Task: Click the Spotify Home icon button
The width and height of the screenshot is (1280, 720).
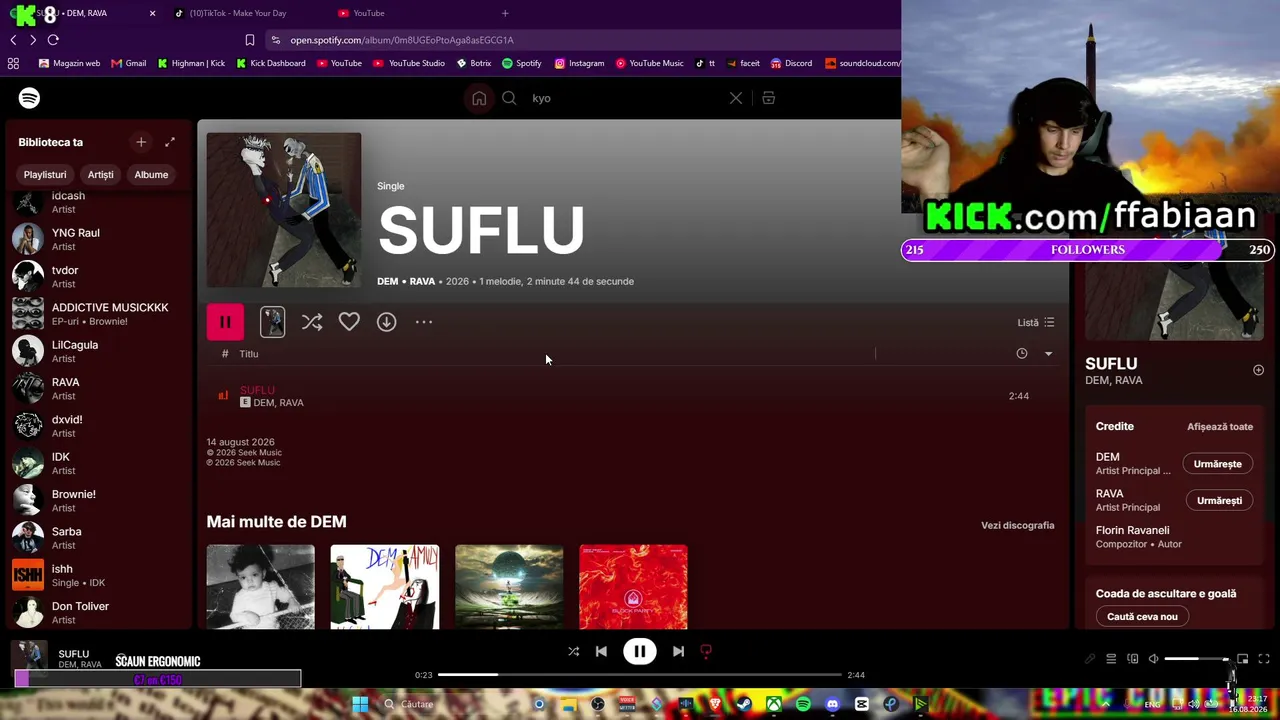Action: (479, 98)
